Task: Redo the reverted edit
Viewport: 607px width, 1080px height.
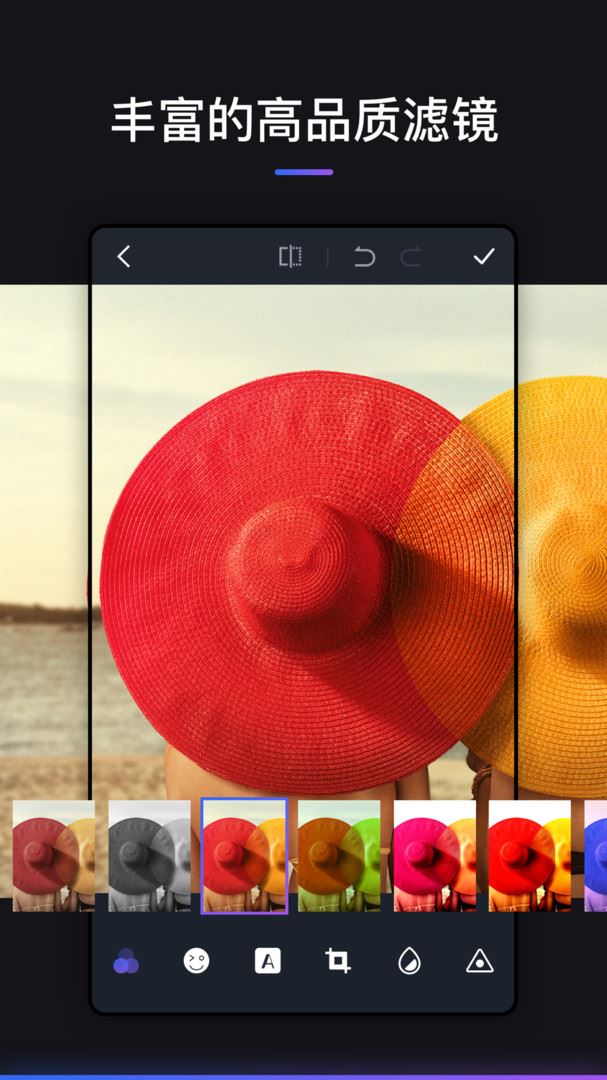Action: point(411,257)
